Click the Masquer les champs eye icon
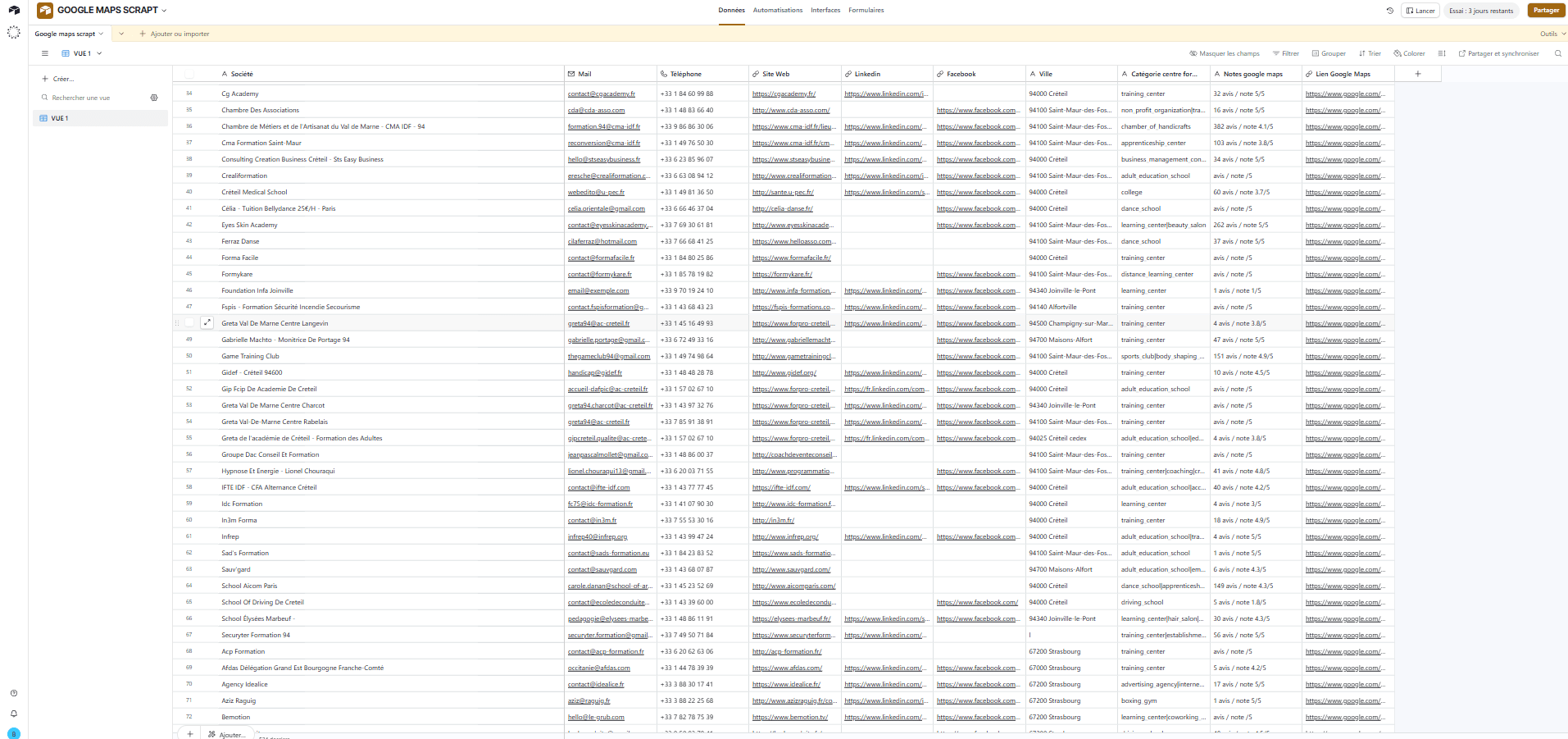 (x=1193, y=53)
